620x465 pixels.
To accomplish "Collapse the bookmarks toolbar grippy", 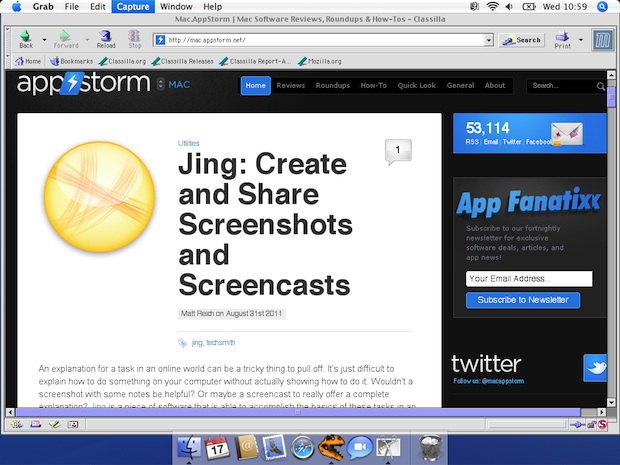I will click(8, 61).
